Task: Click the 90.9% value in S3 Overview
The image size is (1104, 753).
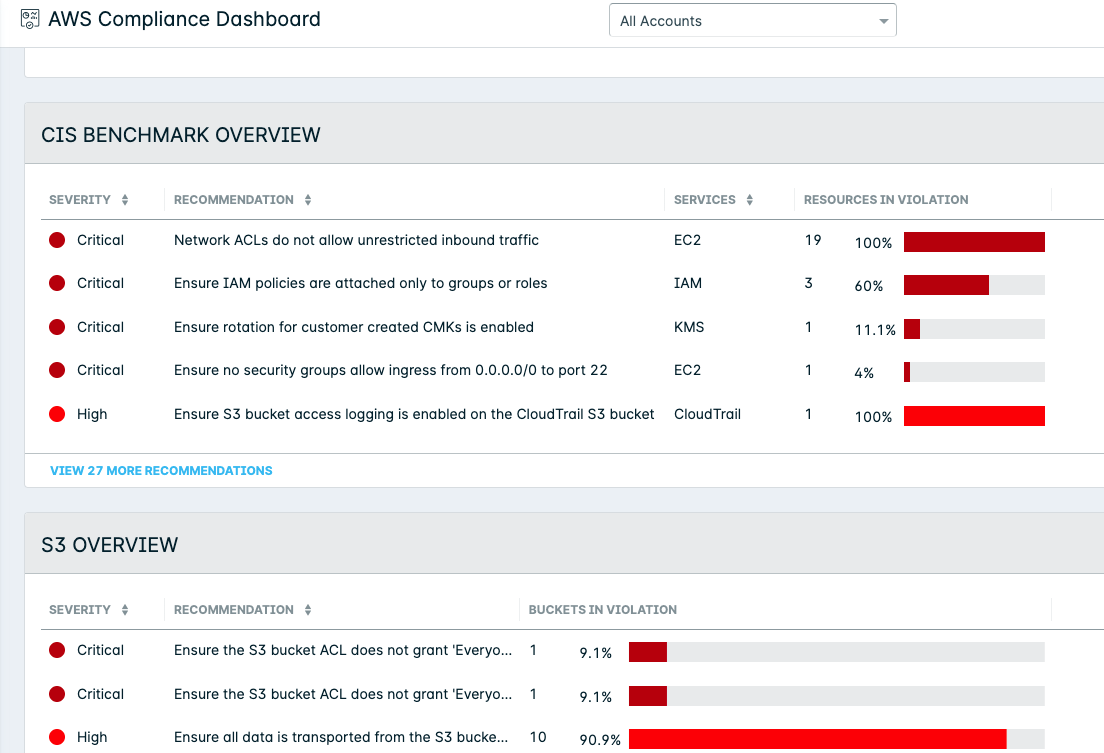Action: click(600, 740)
